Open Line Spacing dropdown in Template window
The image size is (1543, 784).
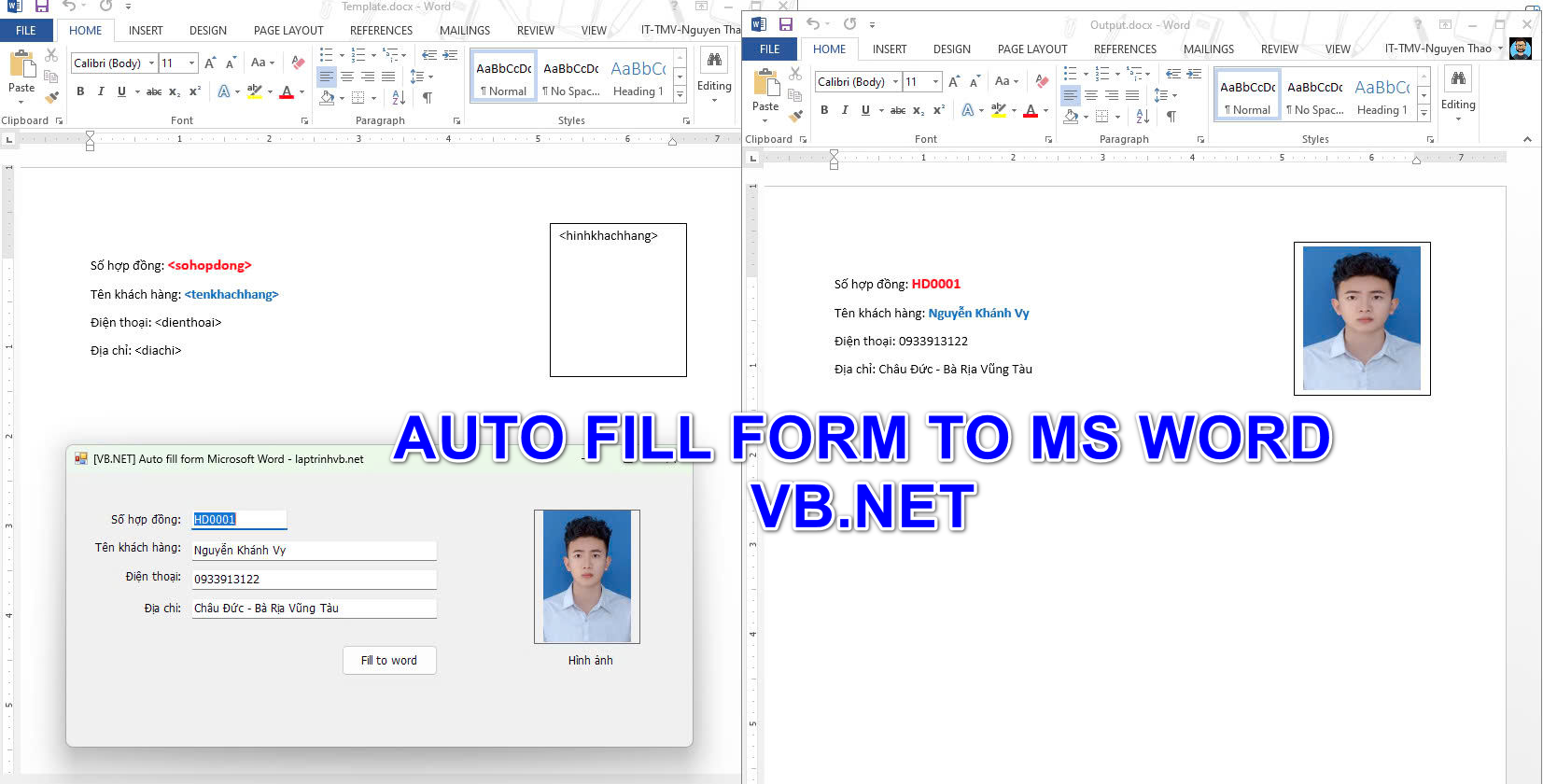(x=421, y=77)
